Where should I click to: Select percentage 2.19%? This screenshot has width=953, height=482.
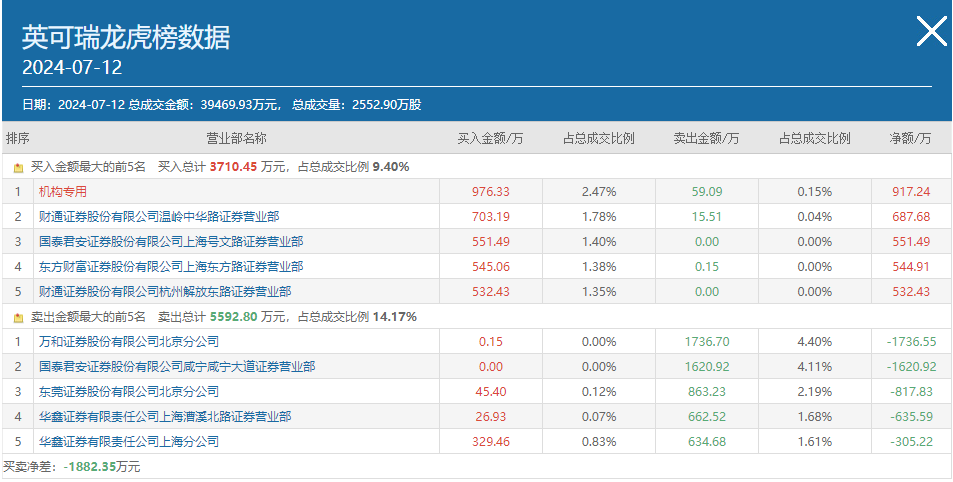click(814, 391)
